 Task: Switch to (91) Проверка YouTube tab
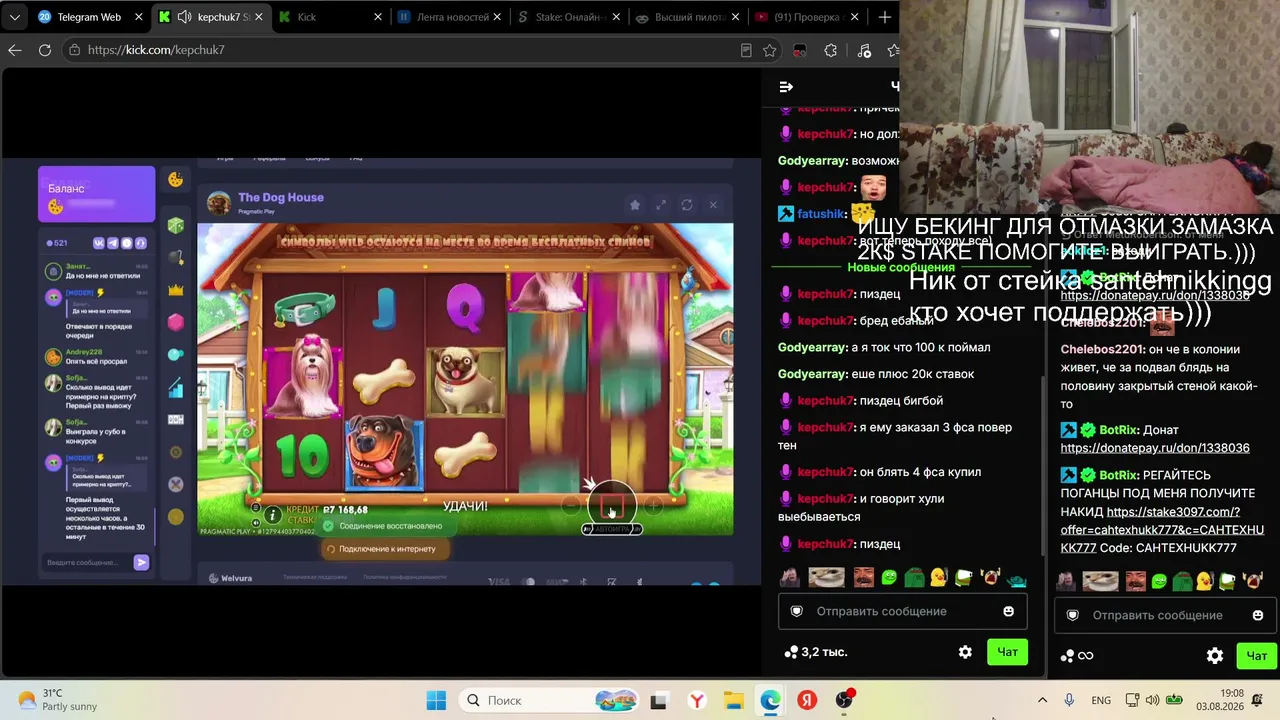pyautogui.click(x=808, y=17)
